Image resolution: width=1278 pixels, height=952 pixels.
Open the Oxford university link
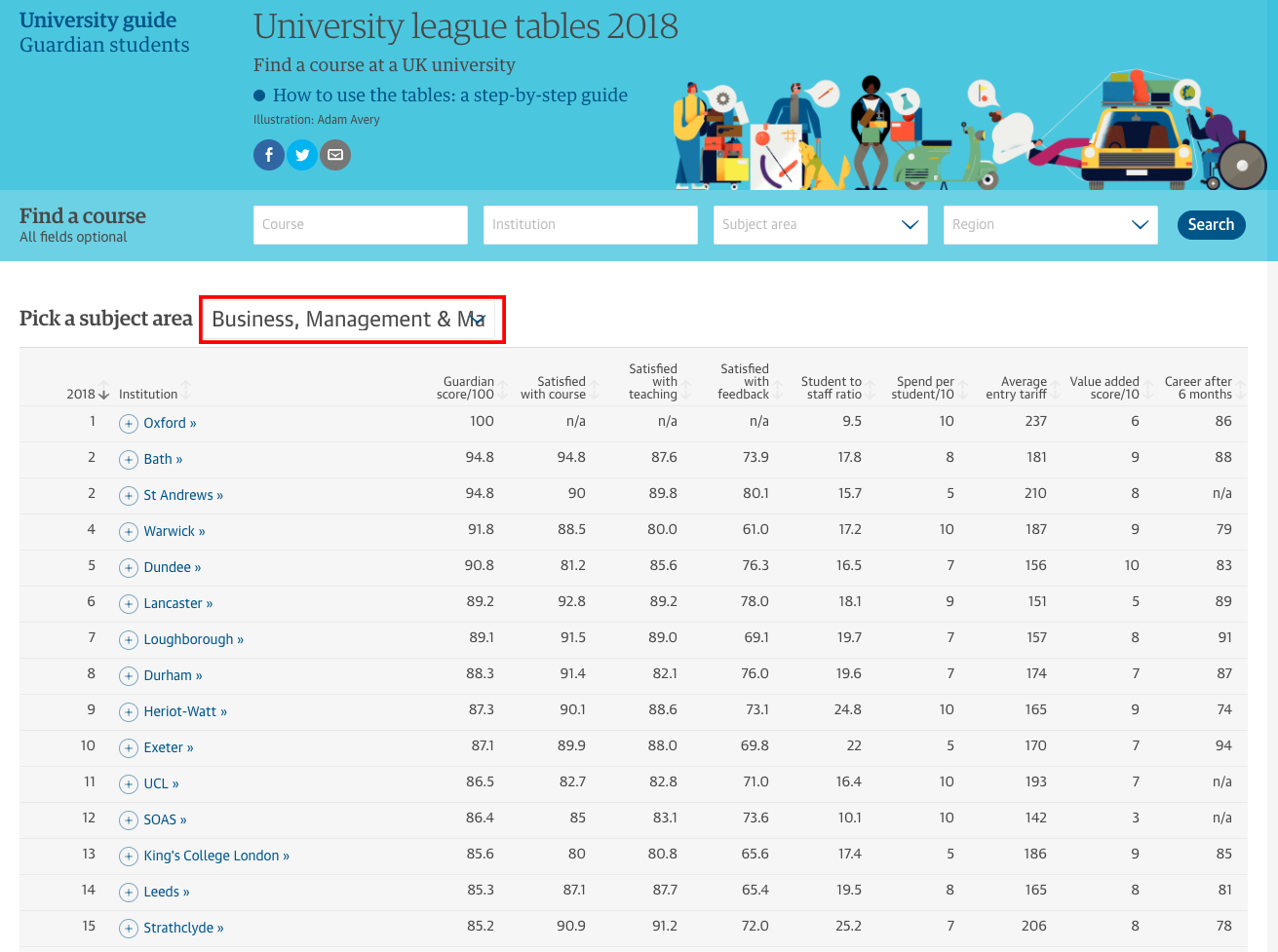[170, 424]
